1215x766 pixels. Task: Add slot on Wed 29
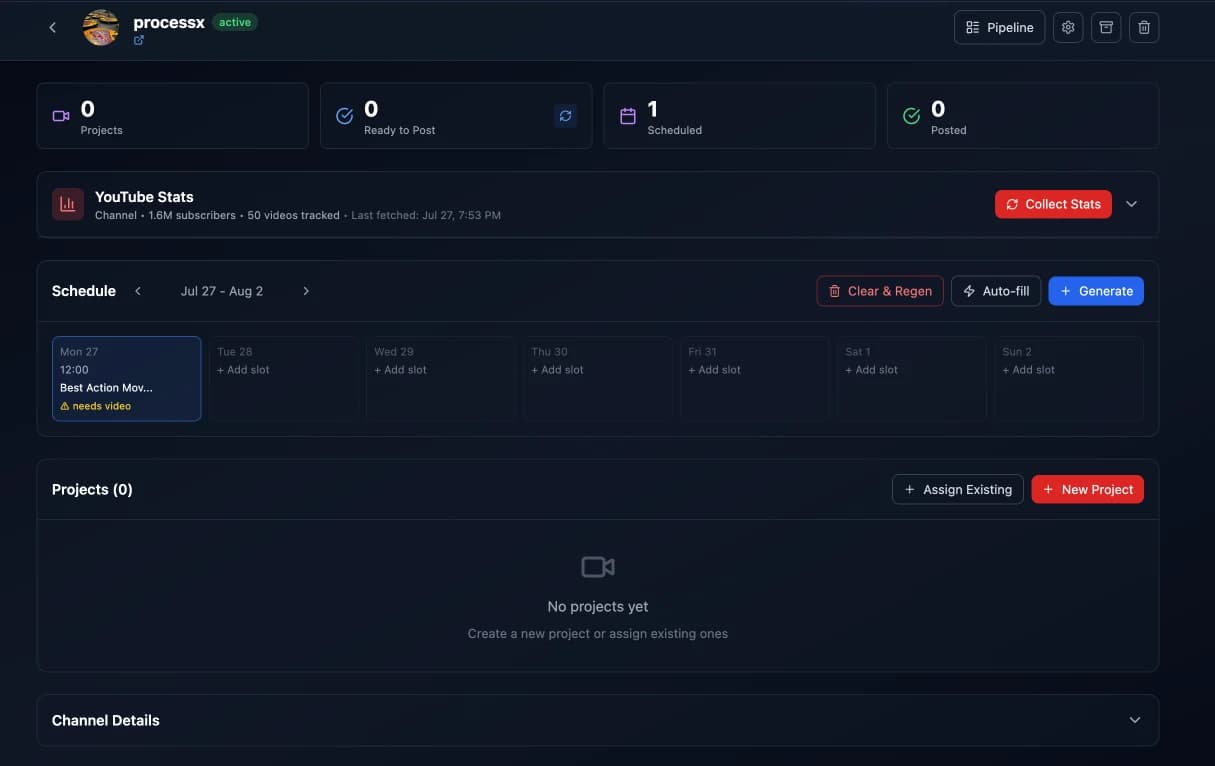pos(400,370)
